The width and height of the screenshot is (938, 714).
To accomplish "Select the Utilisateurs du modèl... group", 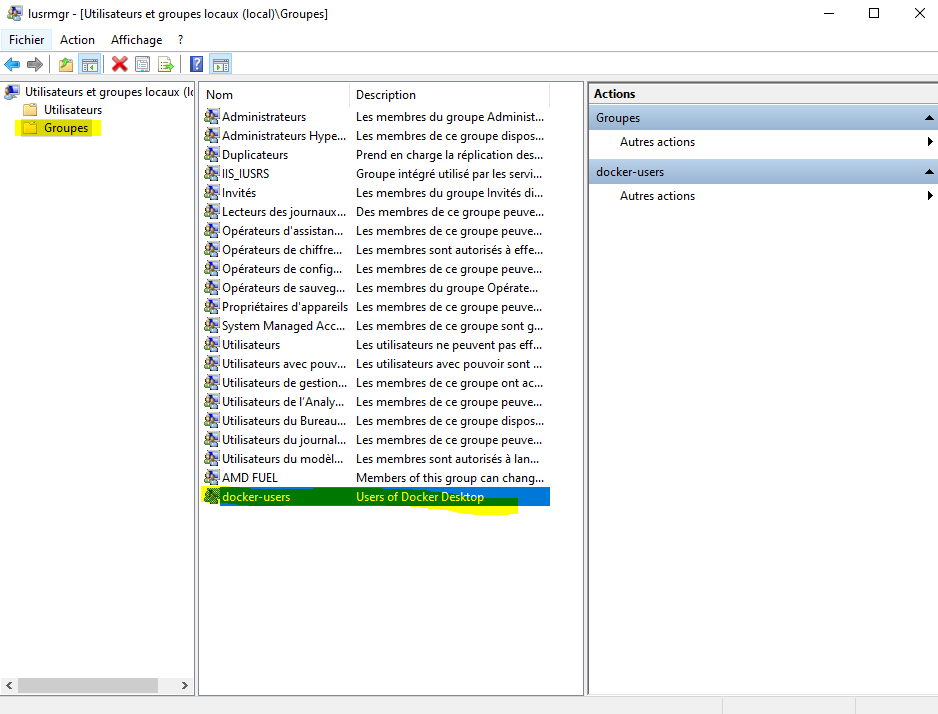I will (282, 458).
